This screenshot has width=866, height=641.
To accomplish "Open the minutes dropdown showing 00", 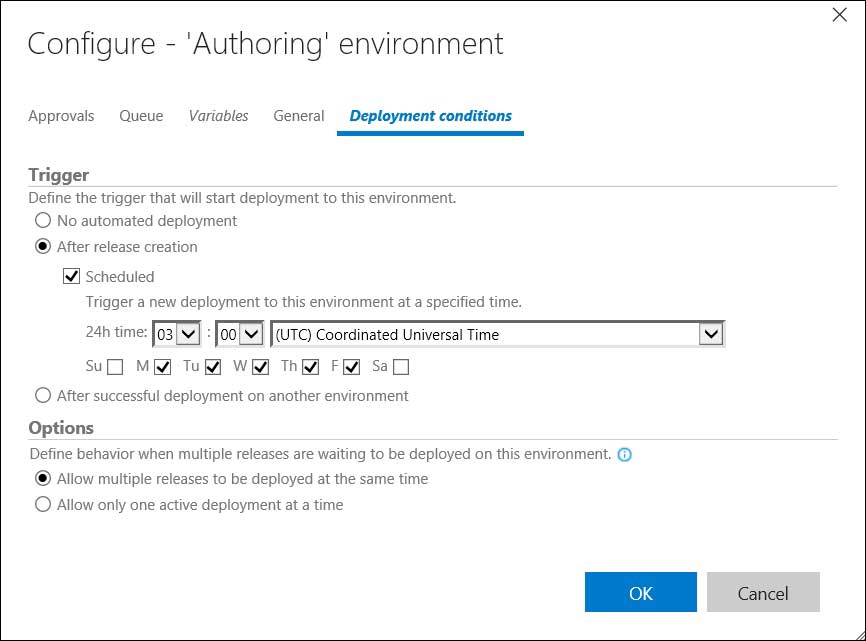I will pyautogui.click(x=240, y=334).
